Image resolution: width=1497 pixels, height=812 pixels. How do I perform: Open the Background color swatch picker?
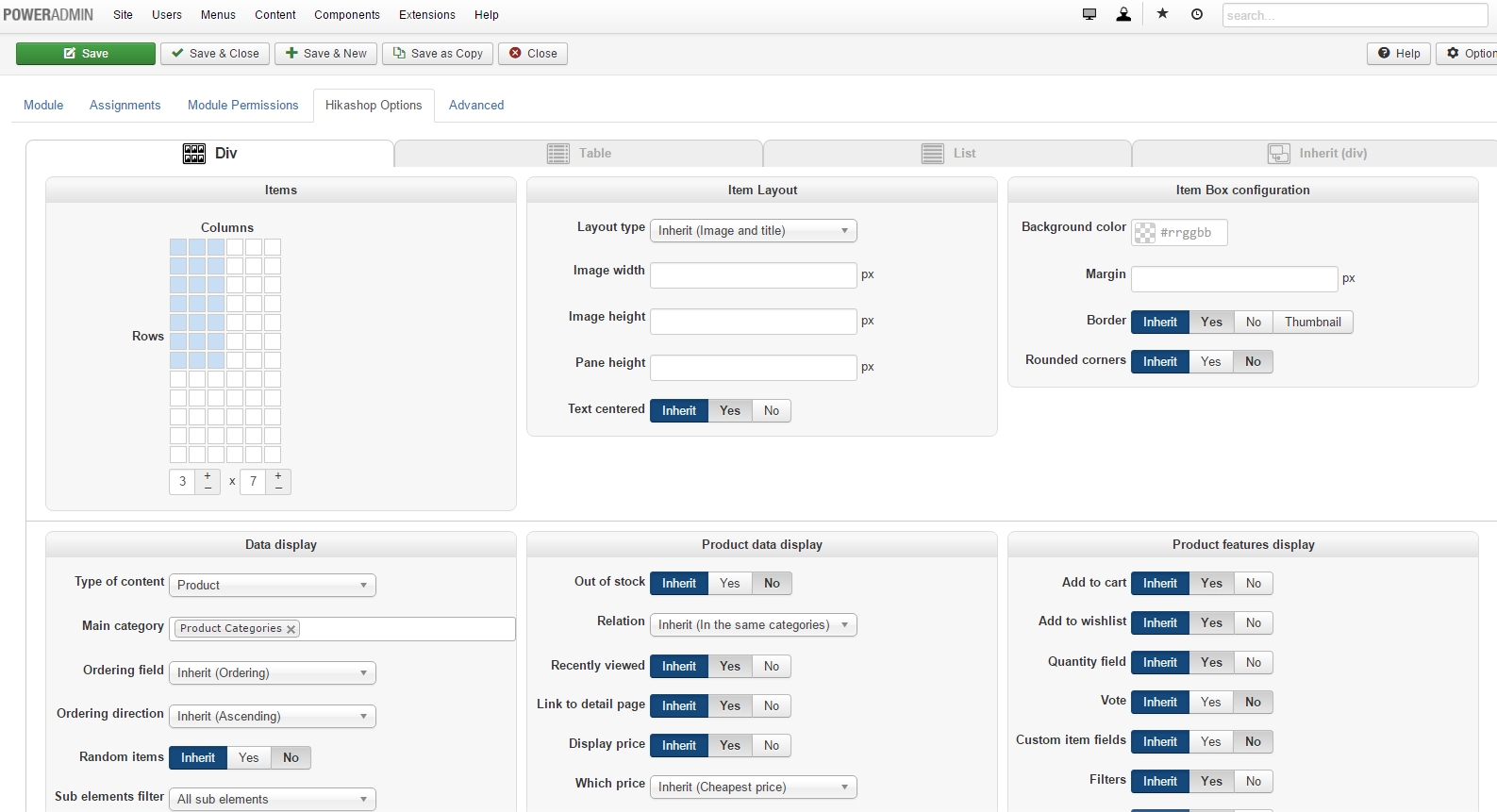1145,233
